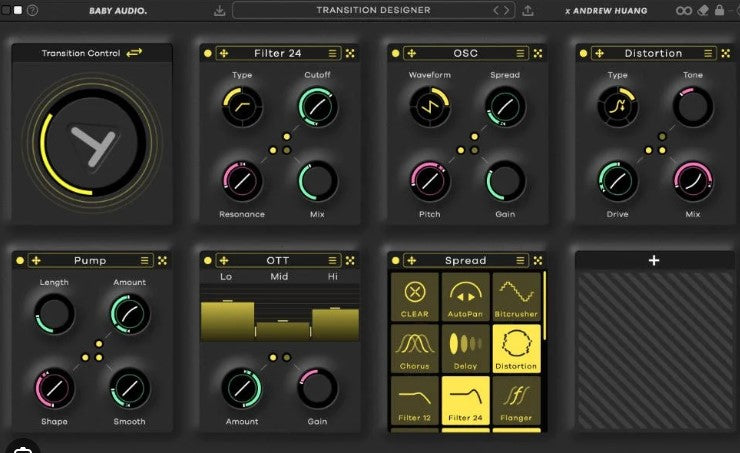The width and height of the screenshot is (740, 453).
Task: Click the export preset upload icon
Action: click(528, 10)
